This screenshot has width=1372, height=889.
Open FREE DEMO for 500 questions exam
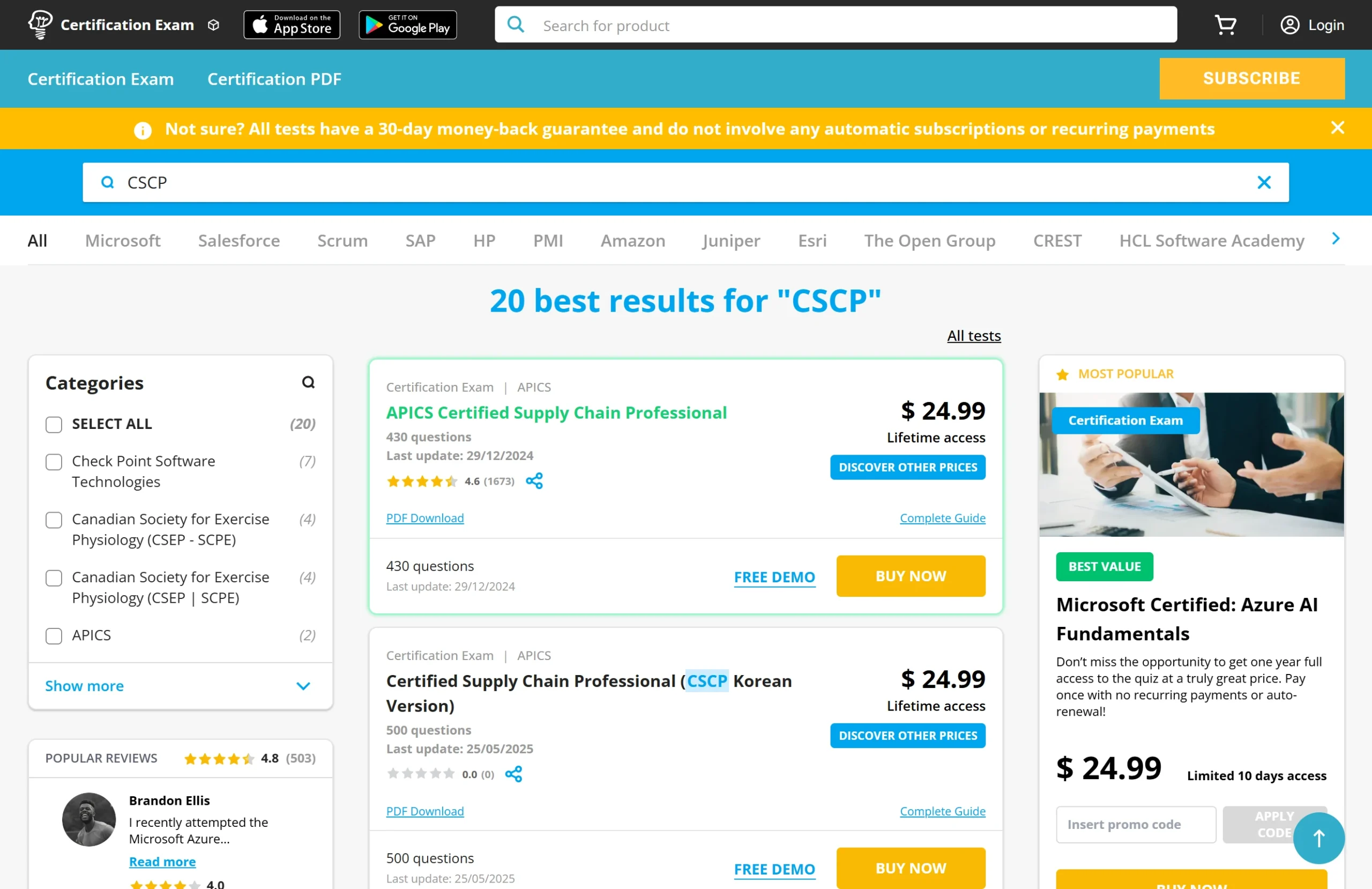coord(774,869)
